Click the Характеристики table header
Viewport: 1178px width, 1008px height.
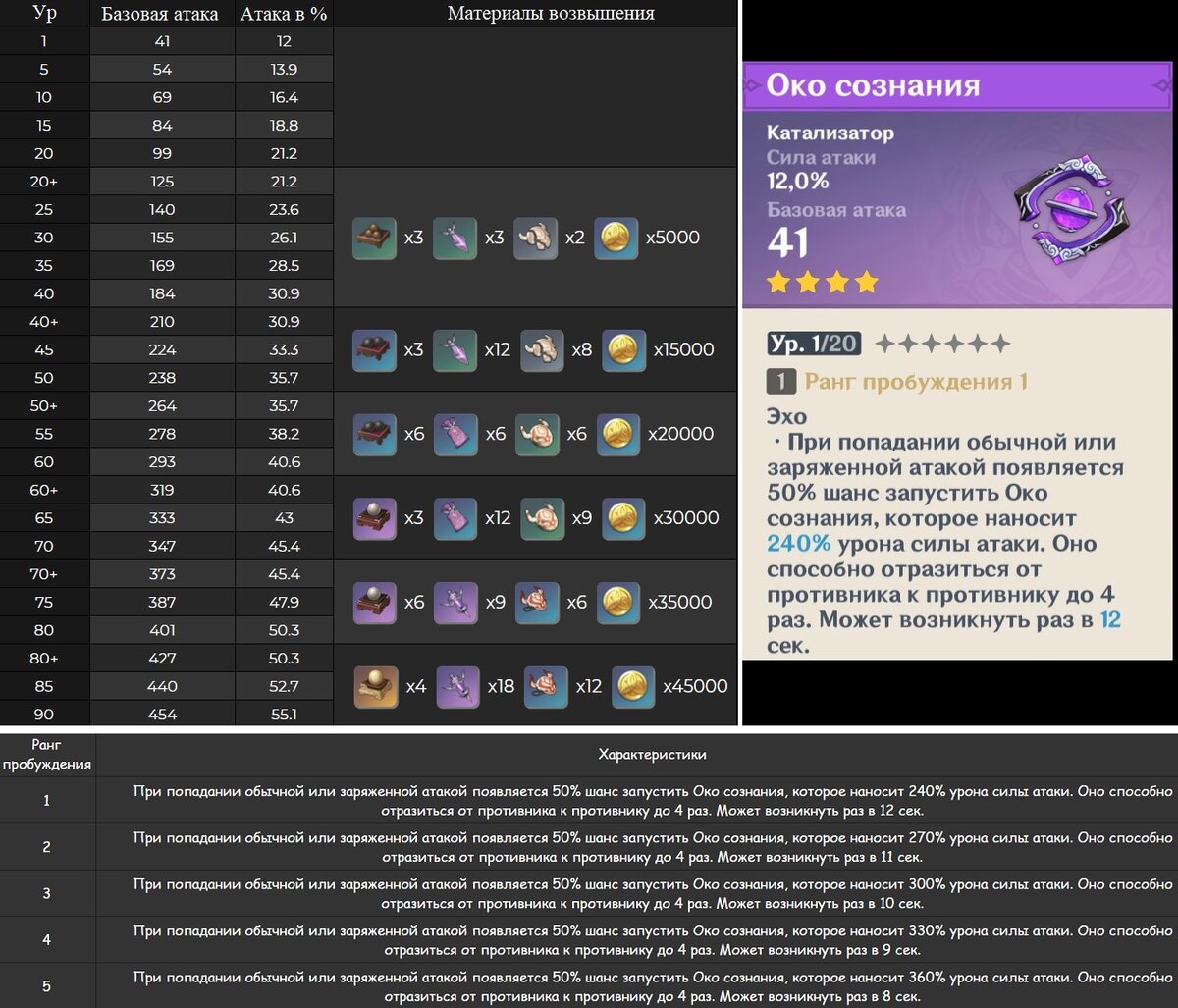pos(652,755)
